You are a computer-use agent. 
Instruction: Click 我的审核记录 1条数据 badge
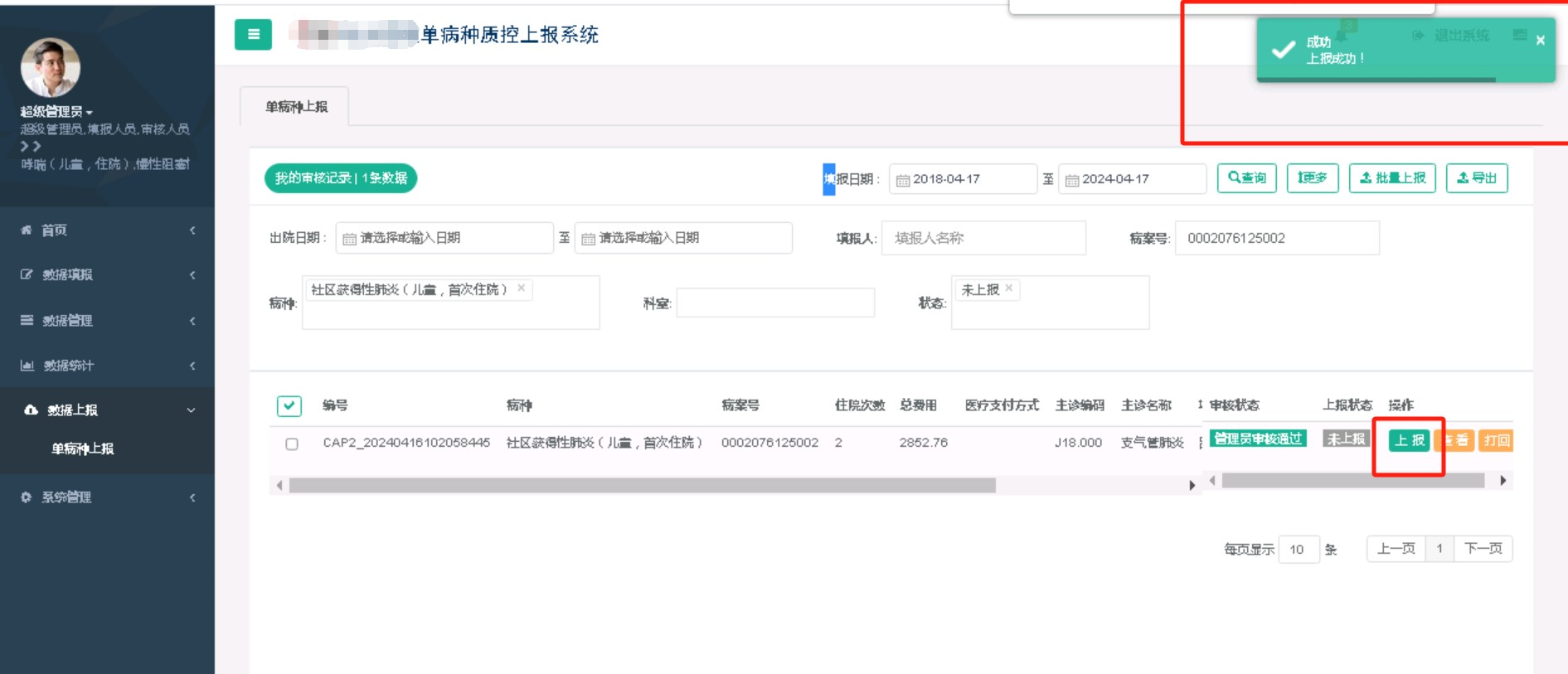tap(341, 178)
